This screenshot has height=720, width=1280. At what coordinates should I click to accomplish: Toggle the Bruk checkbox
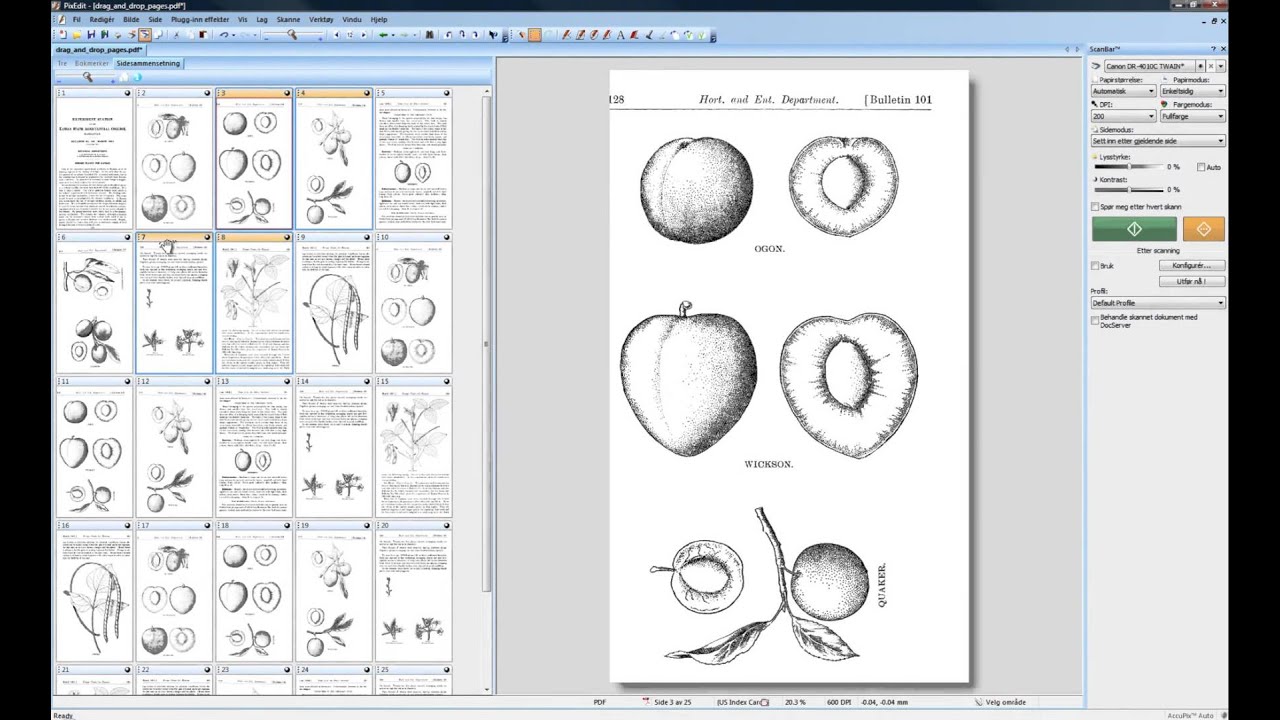[x=1095, y=266]
